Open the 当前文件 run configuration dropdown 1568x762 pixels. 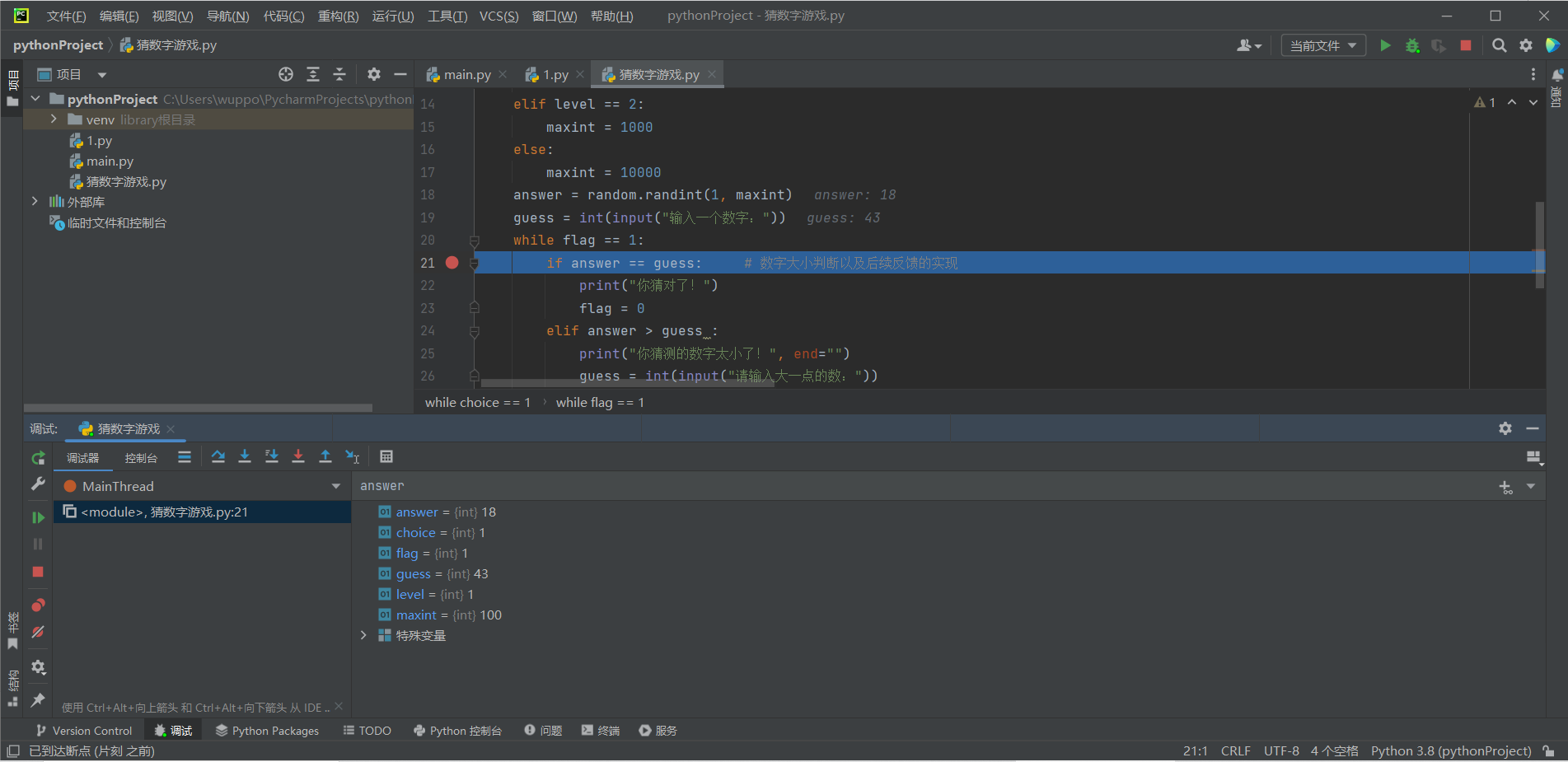coord(1323,45)
